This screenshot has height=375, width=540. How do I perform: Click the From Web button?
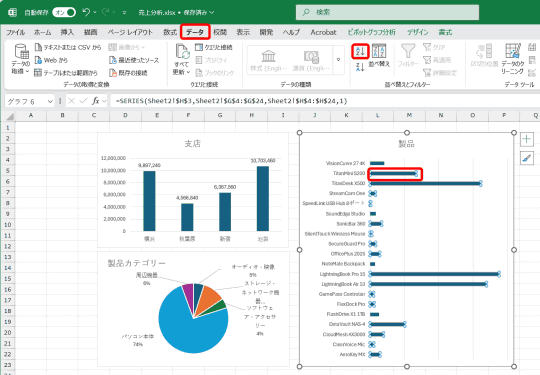pyautogui.click(x=51, y=60)
